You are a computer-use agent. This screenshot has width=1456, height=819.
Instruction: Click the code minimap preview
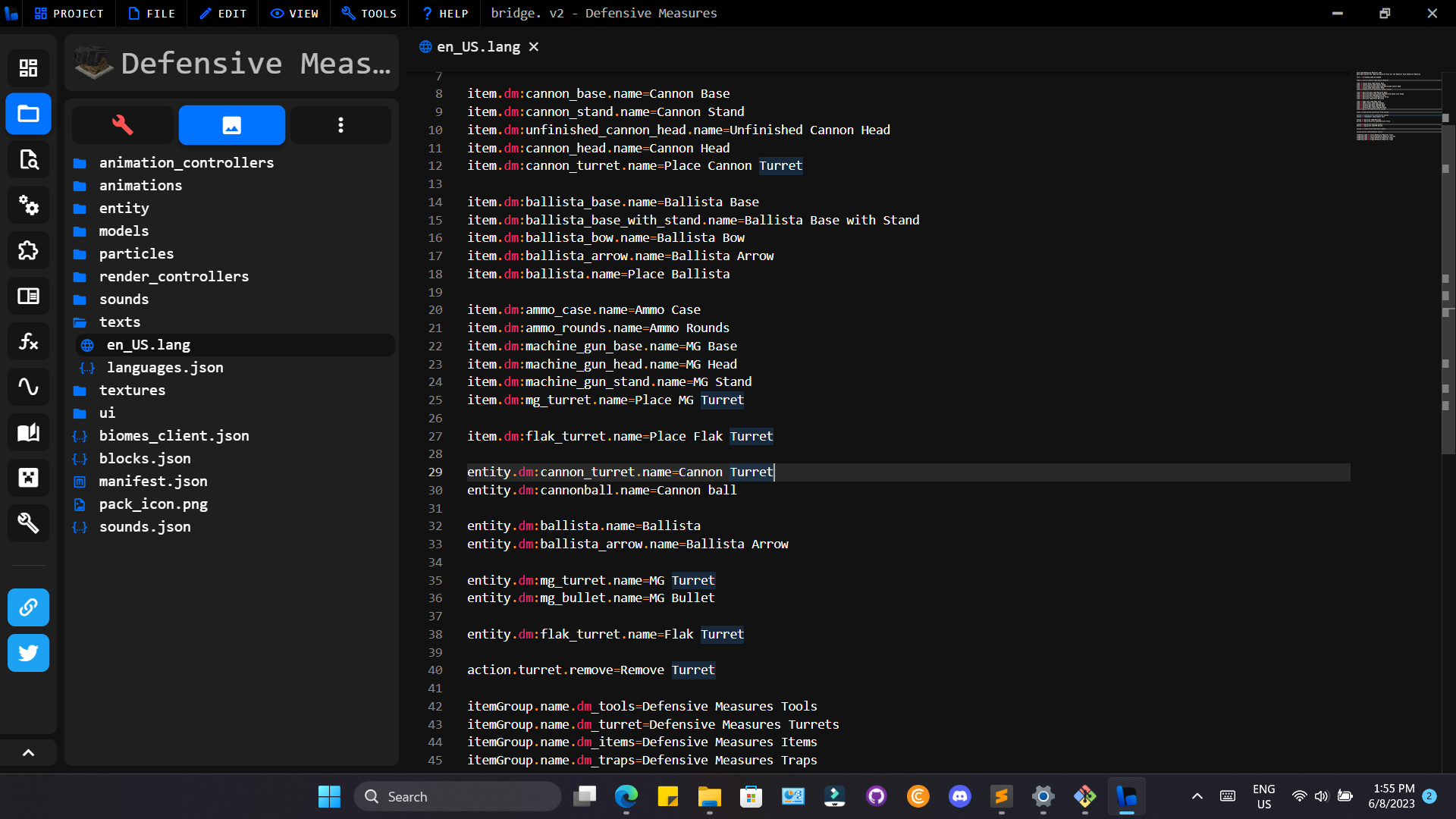tap(1397, 106)
